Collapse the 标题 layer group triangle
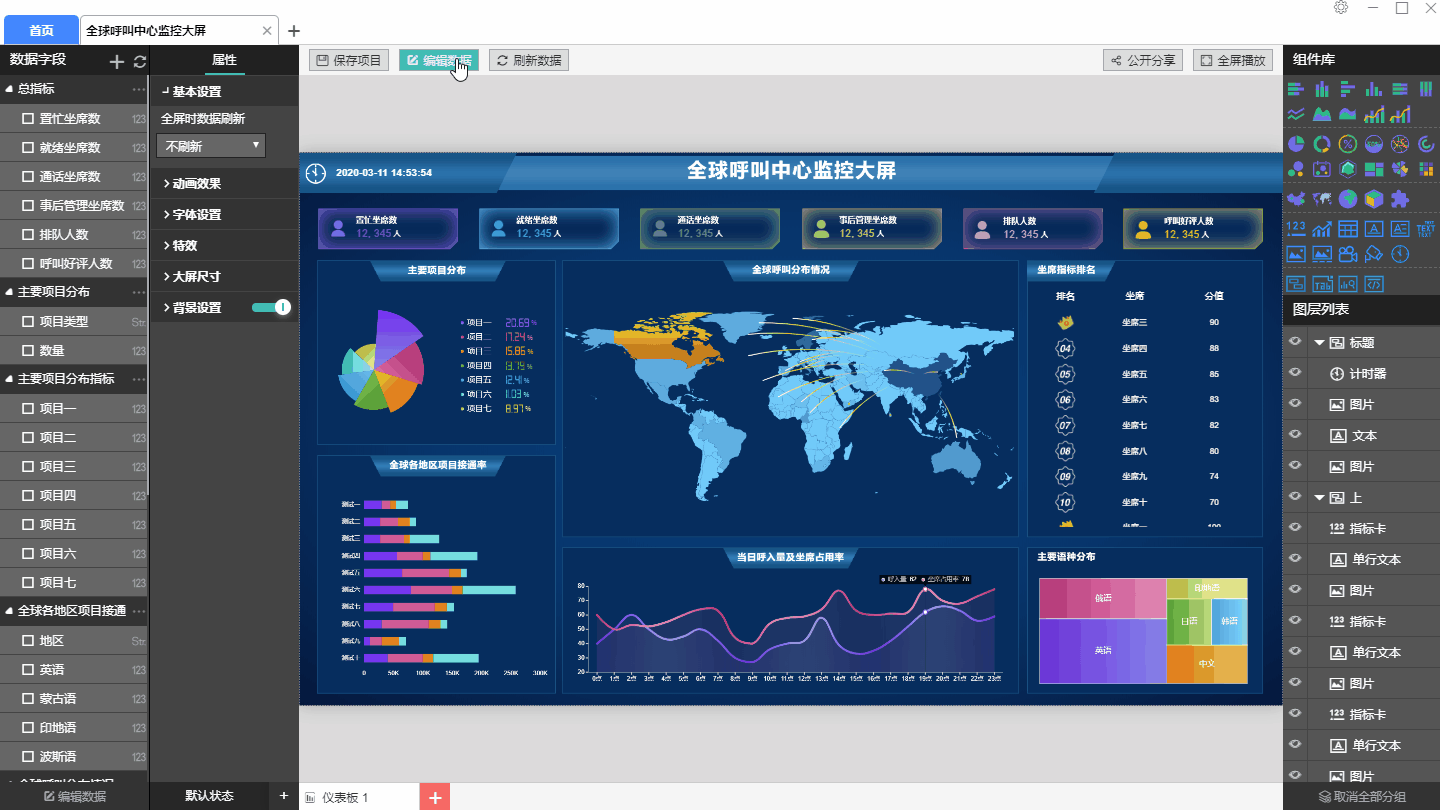 [1319, 342]
